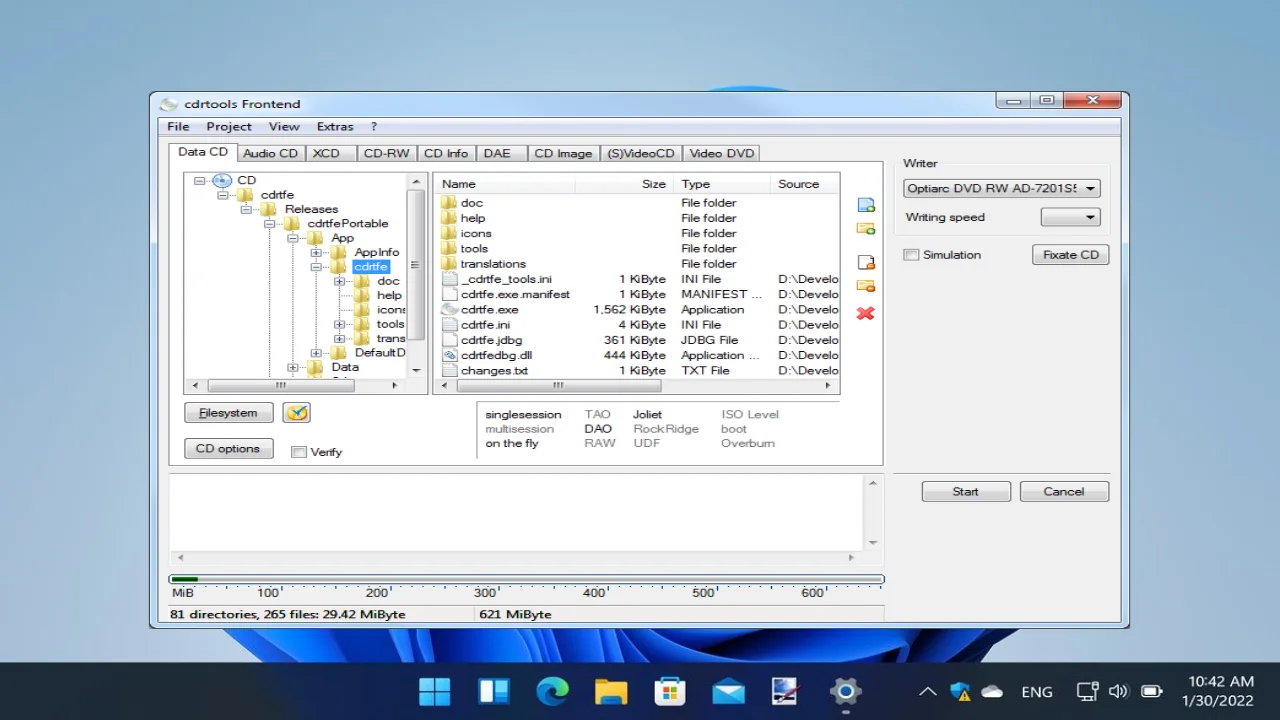Open the Mail app from the taskbar
Image resolution: width=1280 pixels, height=720 pixels.
728,691
